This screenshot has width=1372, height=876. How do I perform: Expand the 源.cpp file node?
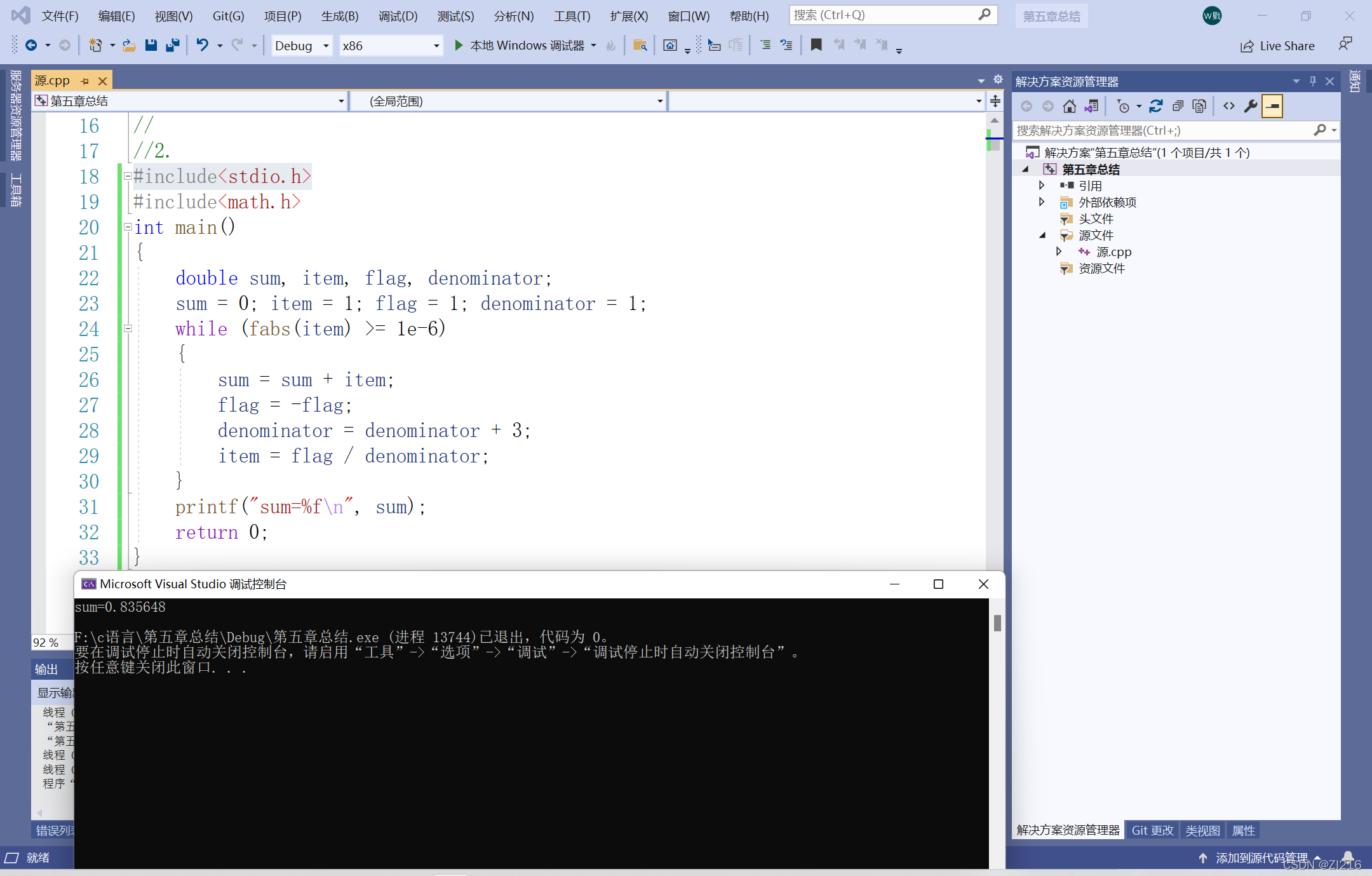pyautogui.click(x=1059, y=252)
